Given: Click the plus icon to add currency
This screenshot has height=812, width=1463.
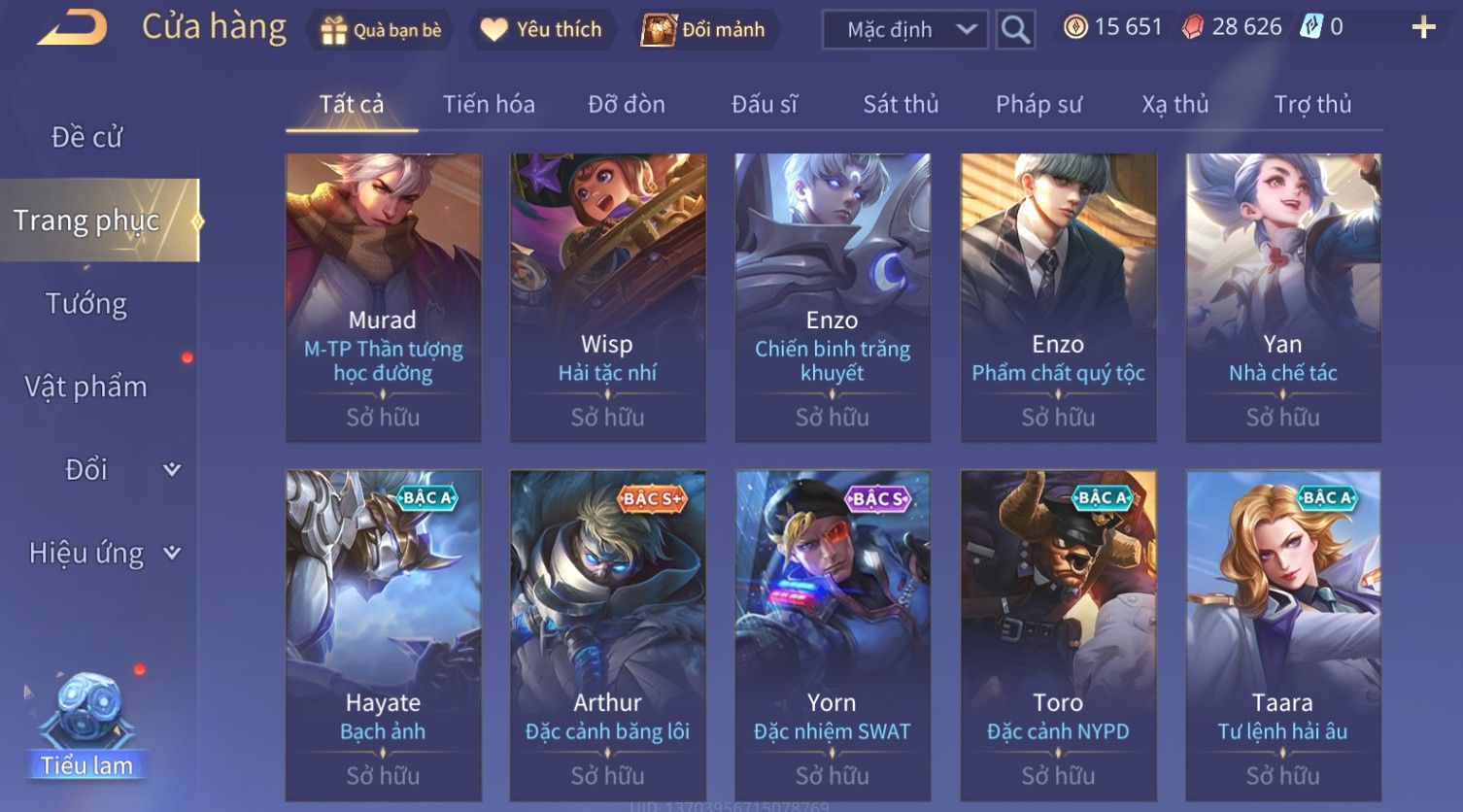Looking at the screenshot, I should click(1423, 27).
